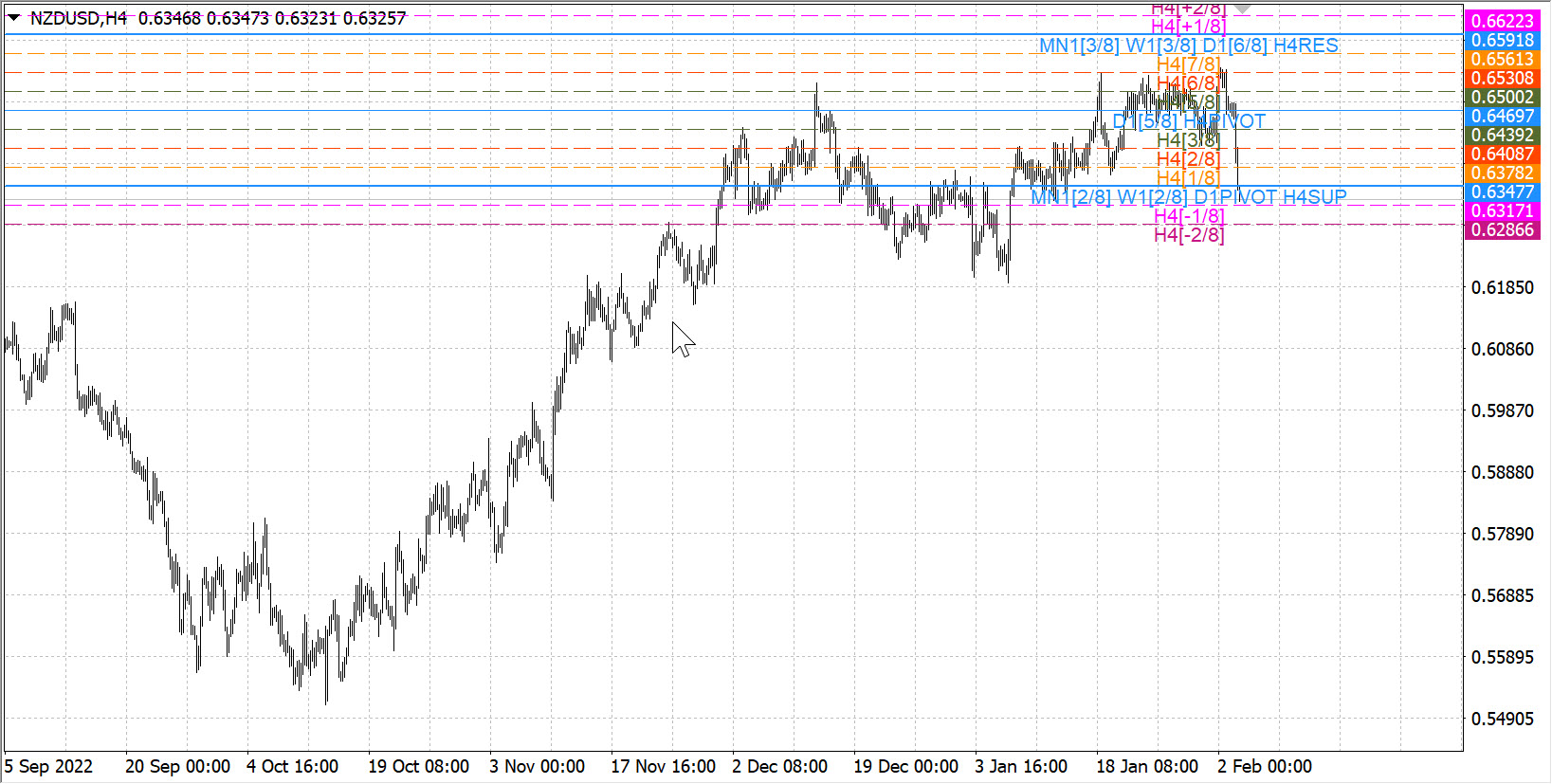Click the orange 0.65613 price tag
1552x784 pixels.
[1502, 59]
